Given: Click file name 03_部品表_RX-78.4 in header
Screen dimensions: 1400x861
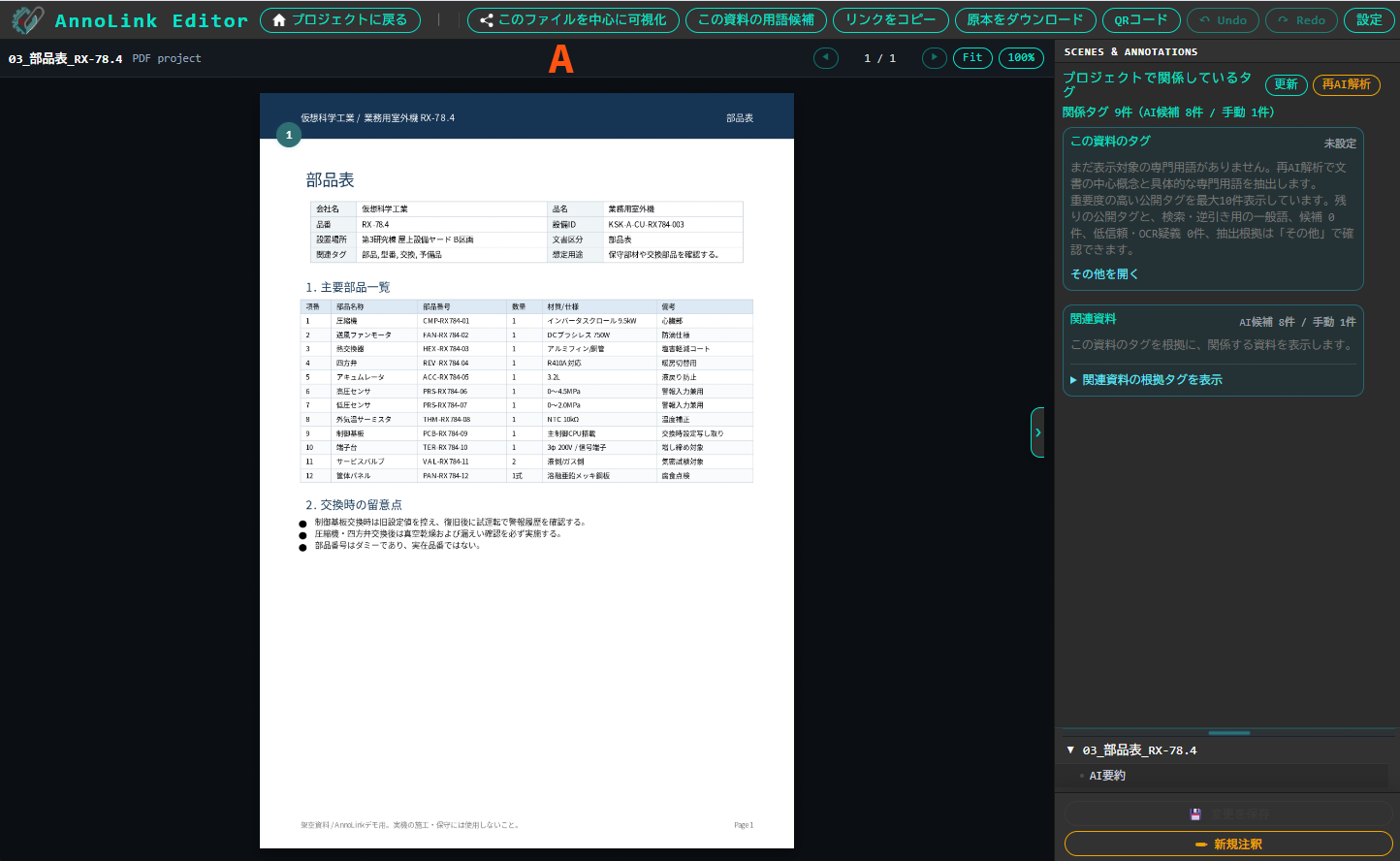Looking at the screenshot, I should (66, 59).
